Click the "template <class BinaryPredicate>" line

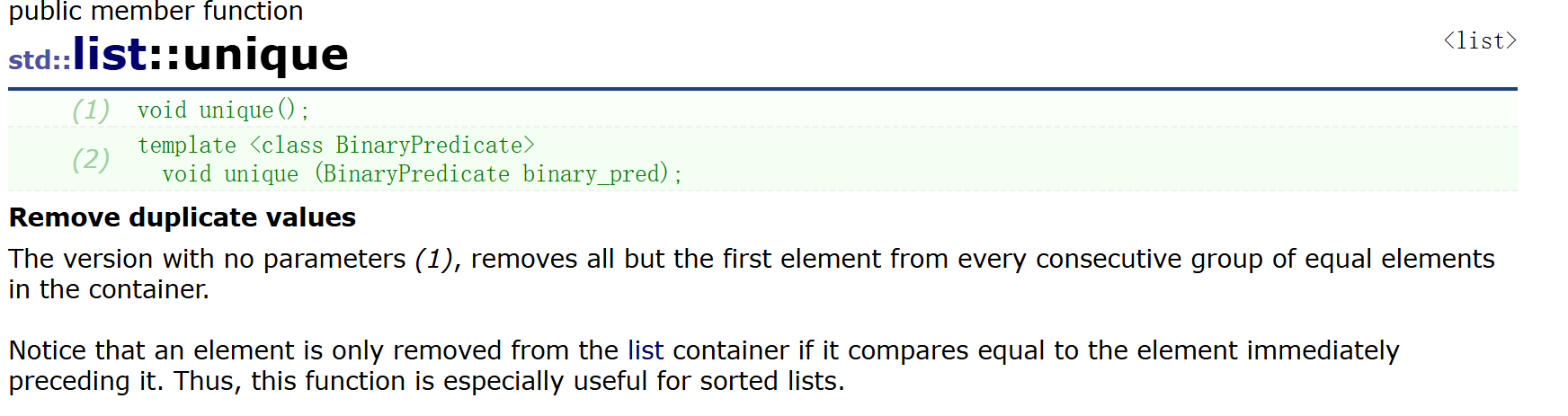[x=335, y=146]
